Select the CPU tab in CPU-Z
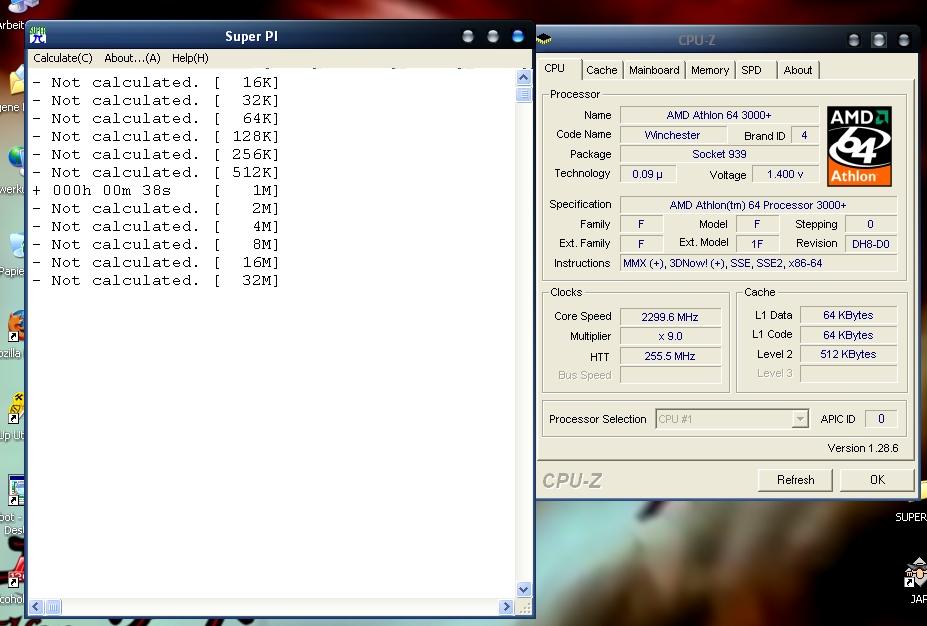Image resolution: width=927 pixels, height=626 pixels. click(x=555, y=68)
